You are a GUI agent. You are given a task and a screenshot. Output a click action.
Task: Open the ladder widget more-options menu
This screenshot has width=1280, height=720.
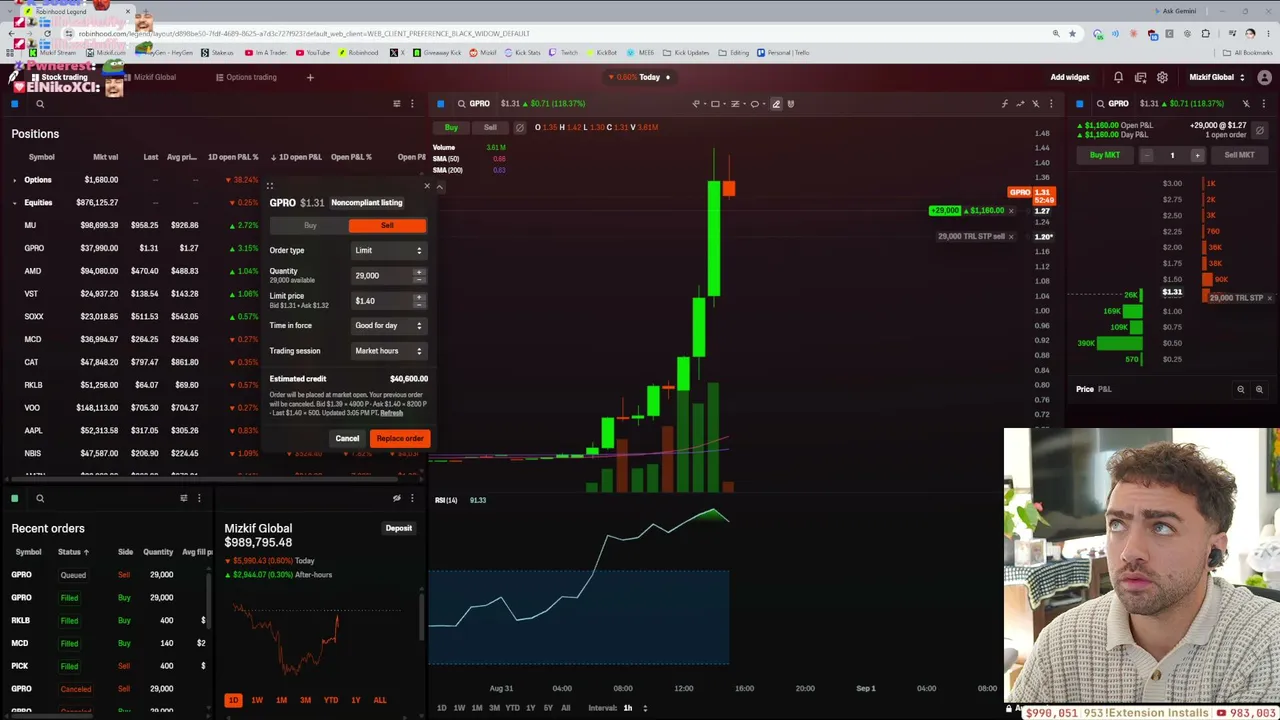tap(1264, 103)
